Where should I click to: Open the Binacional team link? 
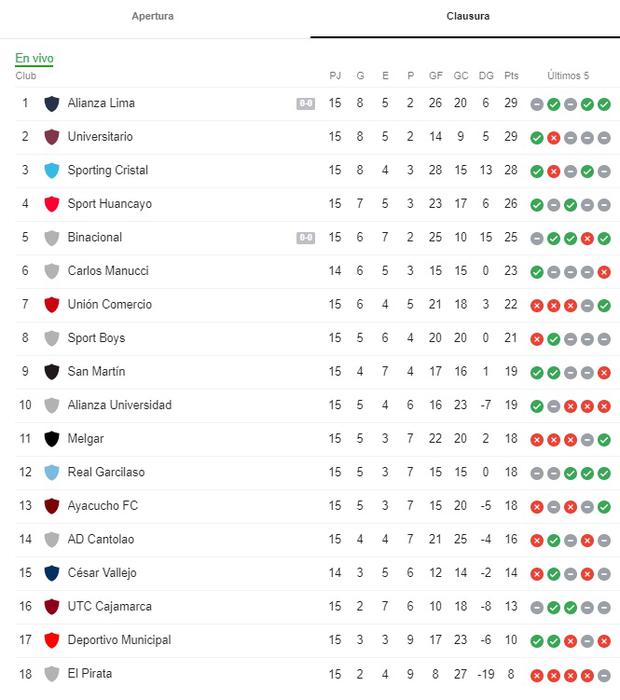click(95, 238)
